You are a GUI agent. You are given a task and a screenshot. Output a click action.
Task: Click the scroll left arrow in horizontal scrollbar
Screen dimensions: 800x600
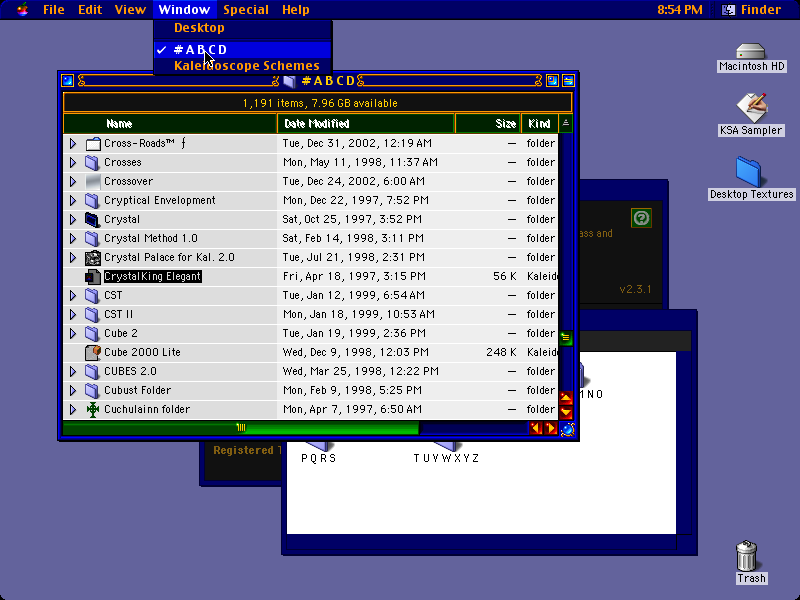535,429
